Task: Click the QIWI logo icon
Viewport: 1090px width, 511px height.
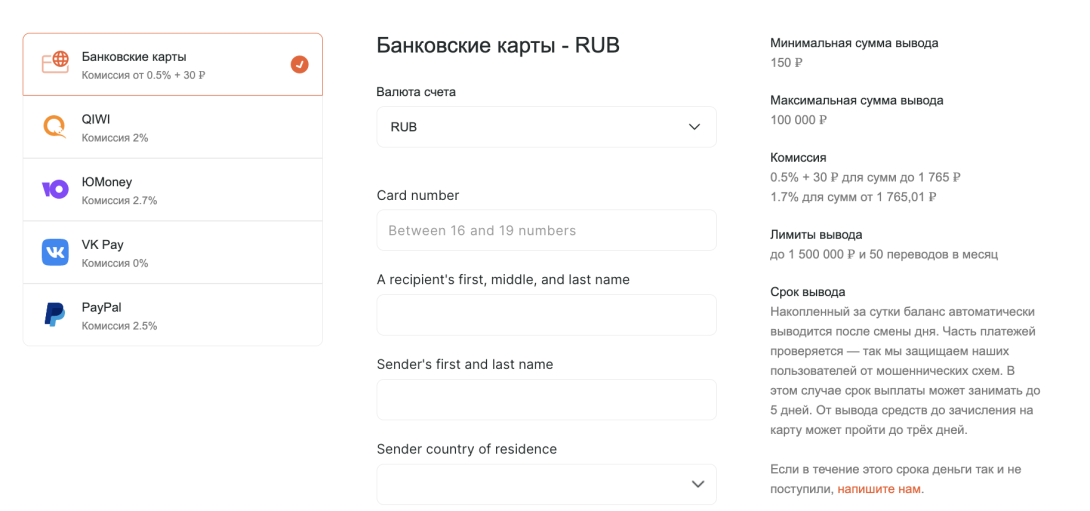Action: coord(55,127)
